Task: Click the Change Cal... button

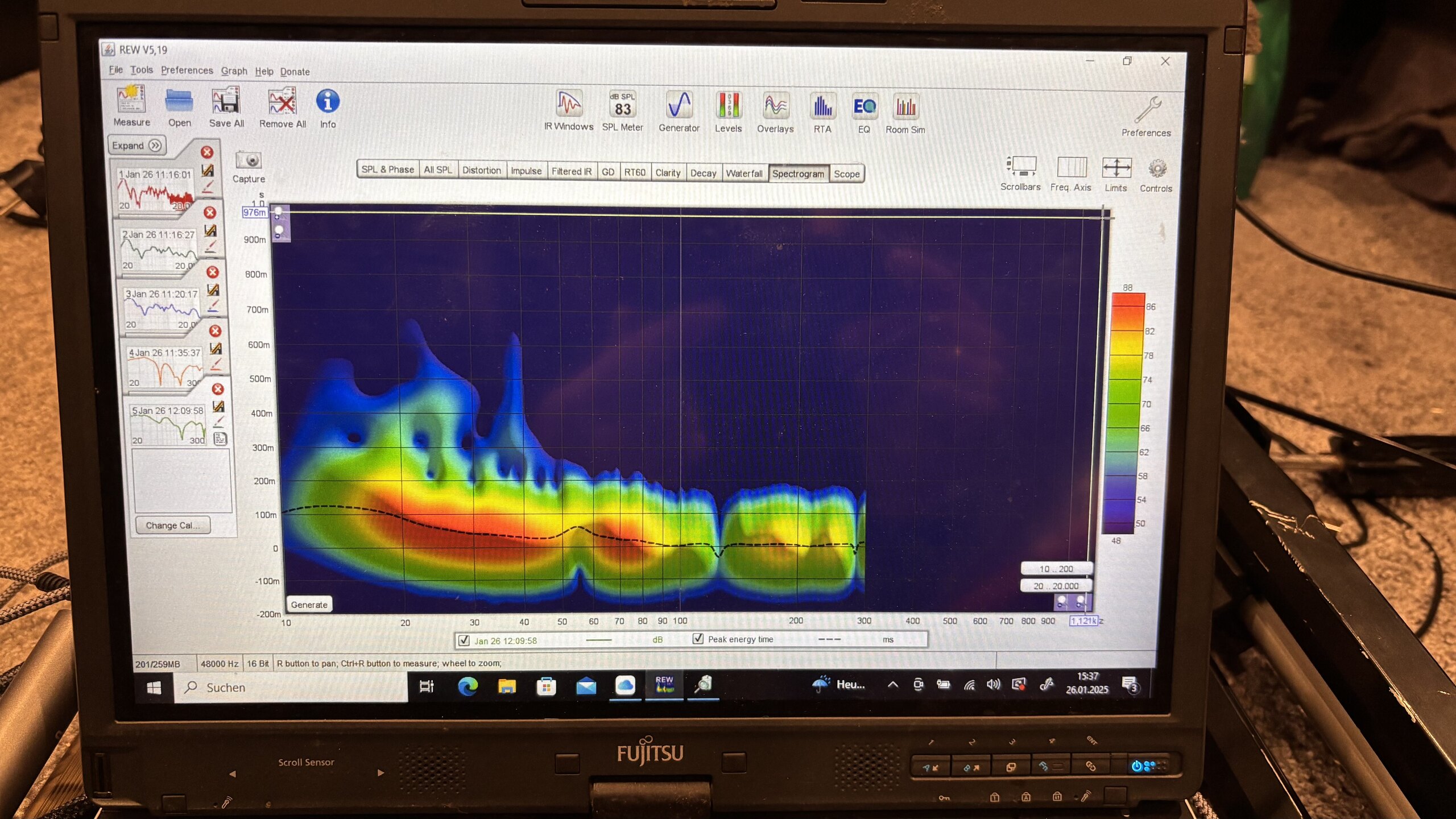Action: (172, 525)
